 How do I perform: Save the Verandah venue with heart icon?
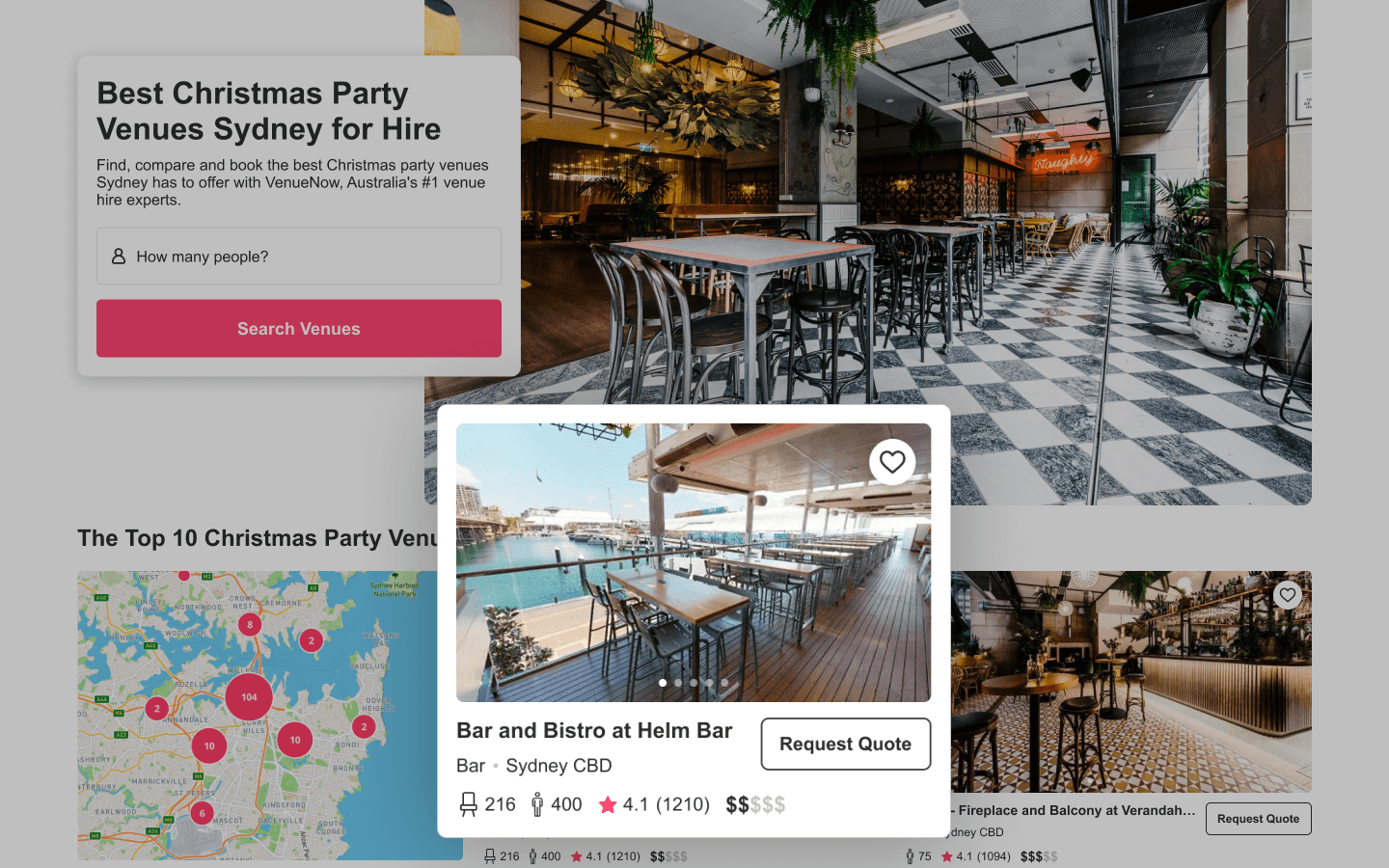tap(1288, 595)
